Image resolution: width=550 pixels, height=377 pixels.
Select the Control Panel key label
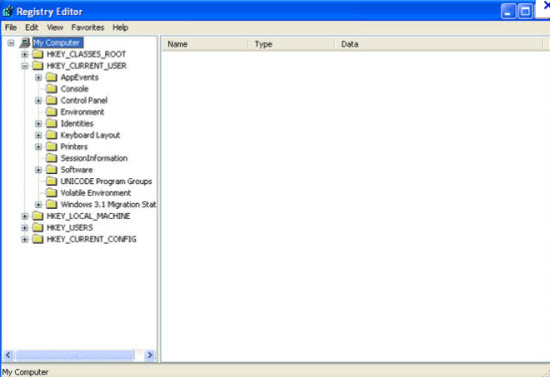[84, 101]
